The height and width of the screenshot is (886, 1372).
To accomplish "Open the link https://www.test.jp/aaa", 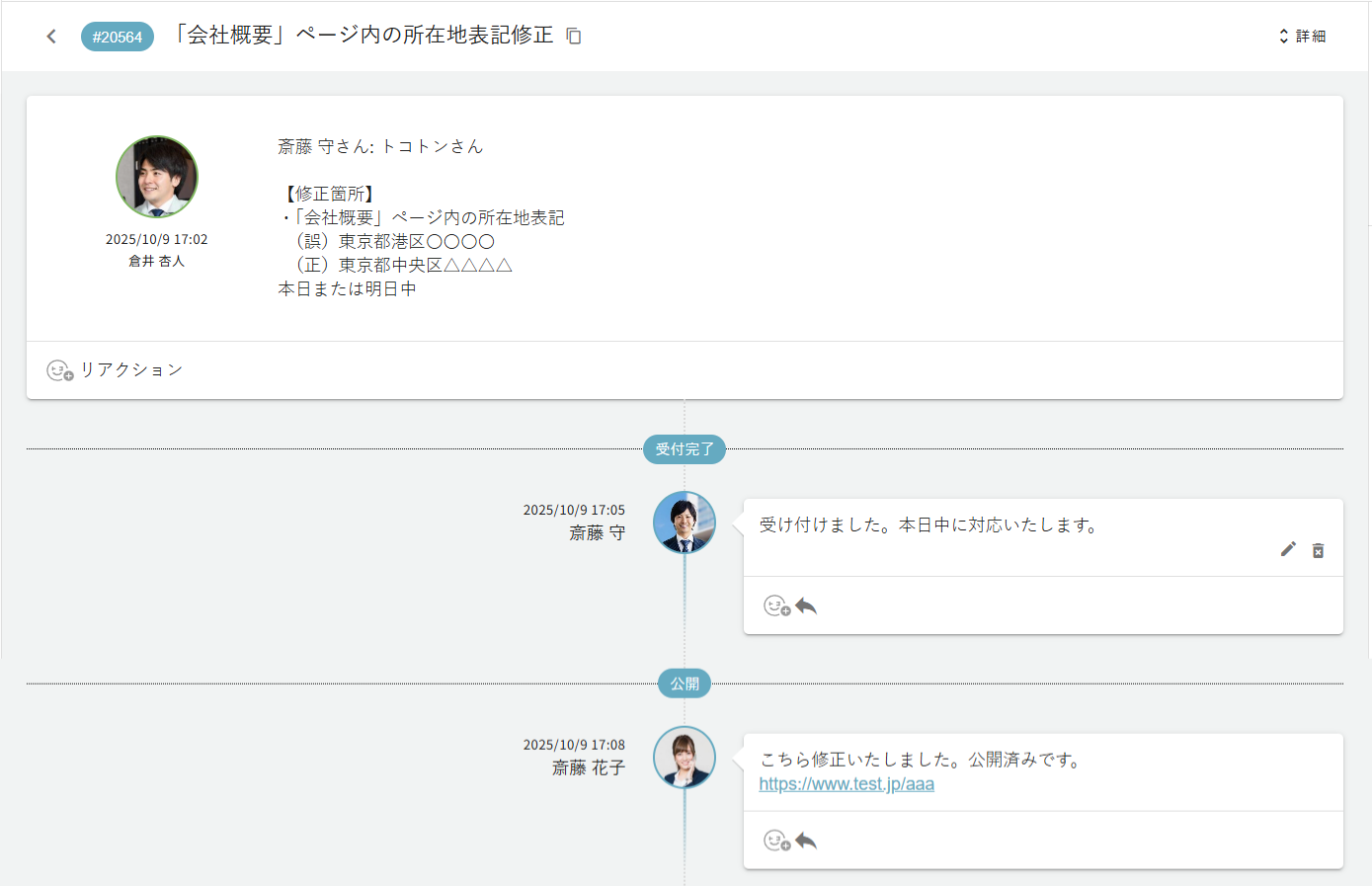I will click(846, 783).
